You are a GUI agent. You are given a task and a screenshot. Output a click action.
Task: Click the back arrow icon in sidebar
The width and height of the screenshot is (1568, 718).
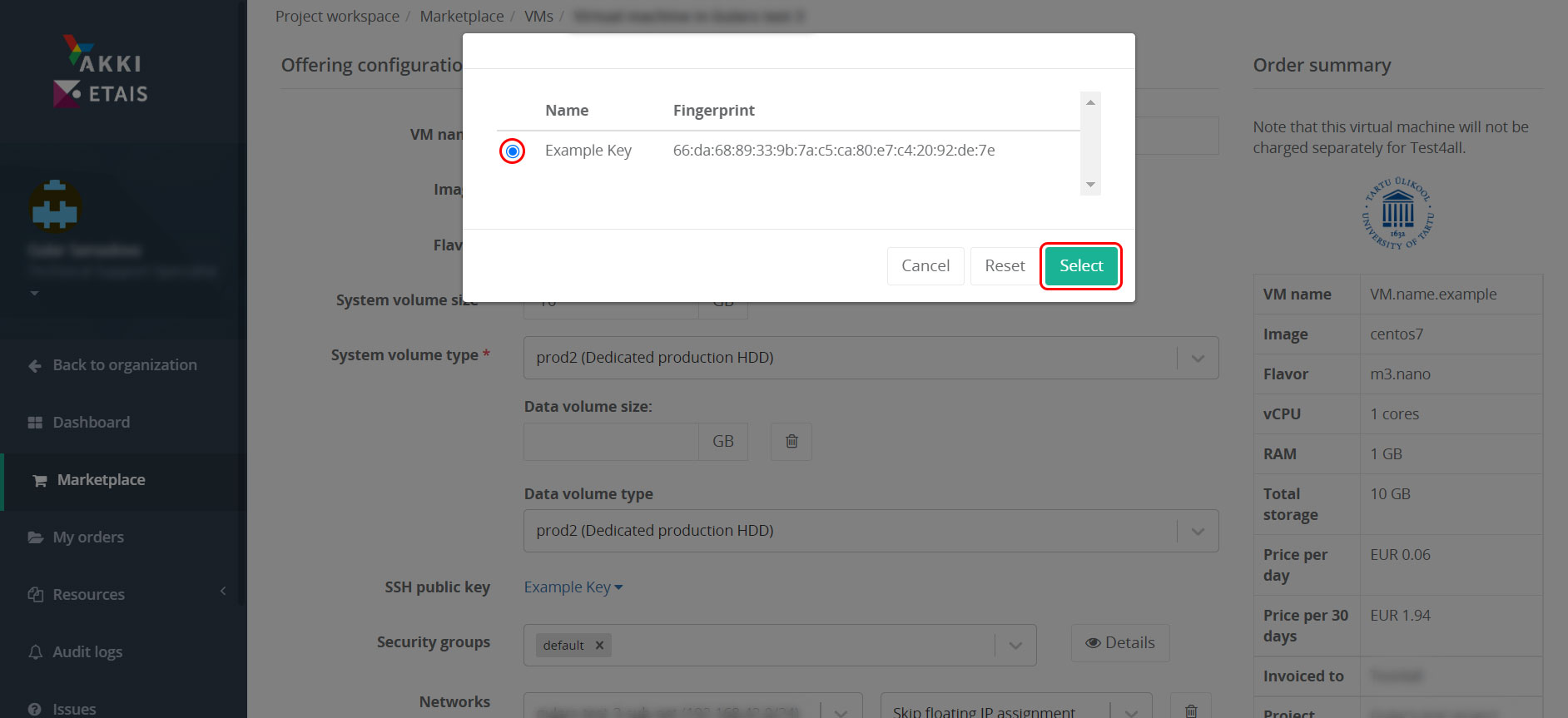[35, 366]
